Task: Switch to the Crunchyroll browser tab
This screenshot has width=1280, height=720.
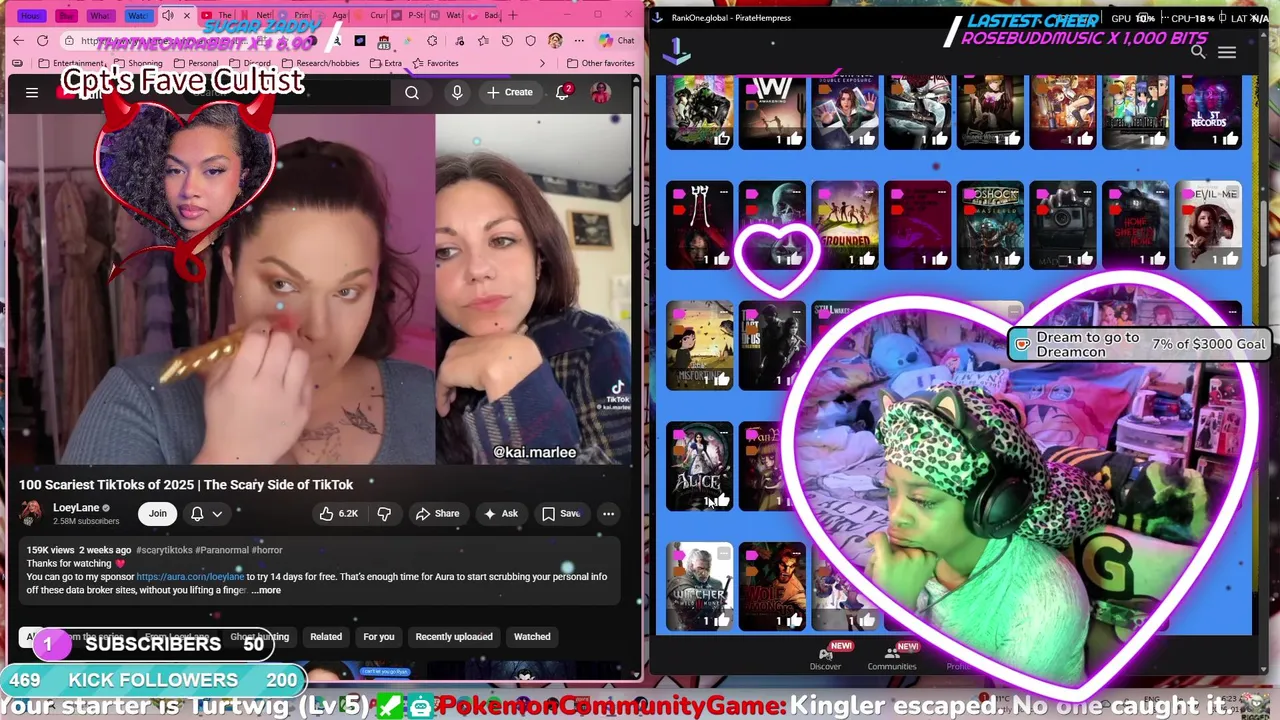Action: coord(369,15)
